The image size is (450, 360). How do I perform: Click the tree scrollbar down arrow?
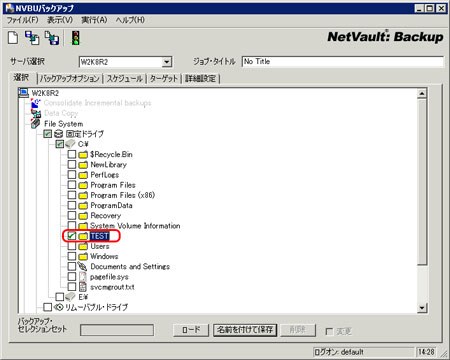point(422,308)
